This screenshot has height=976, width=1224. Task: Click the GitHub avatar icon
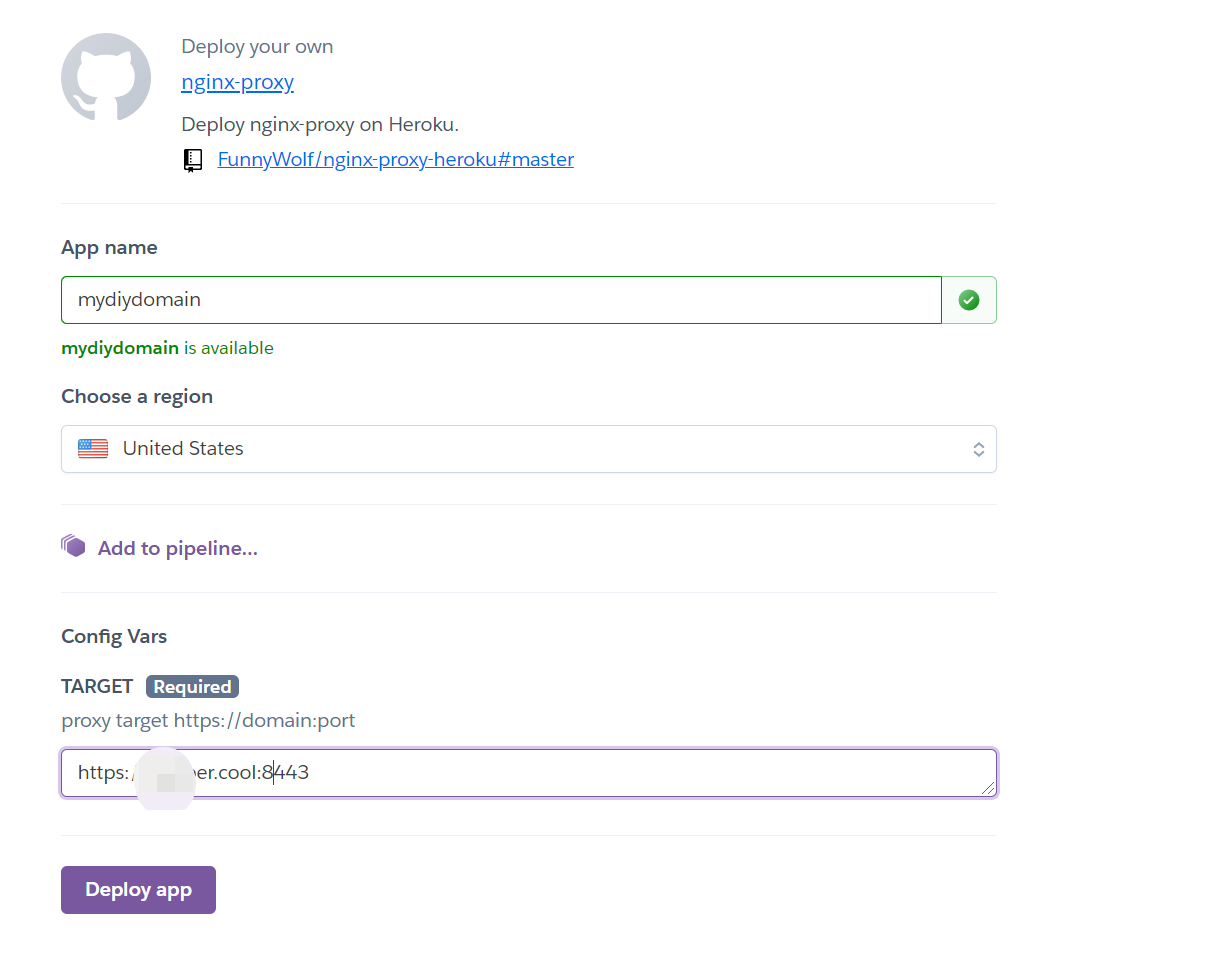(106, 78)
